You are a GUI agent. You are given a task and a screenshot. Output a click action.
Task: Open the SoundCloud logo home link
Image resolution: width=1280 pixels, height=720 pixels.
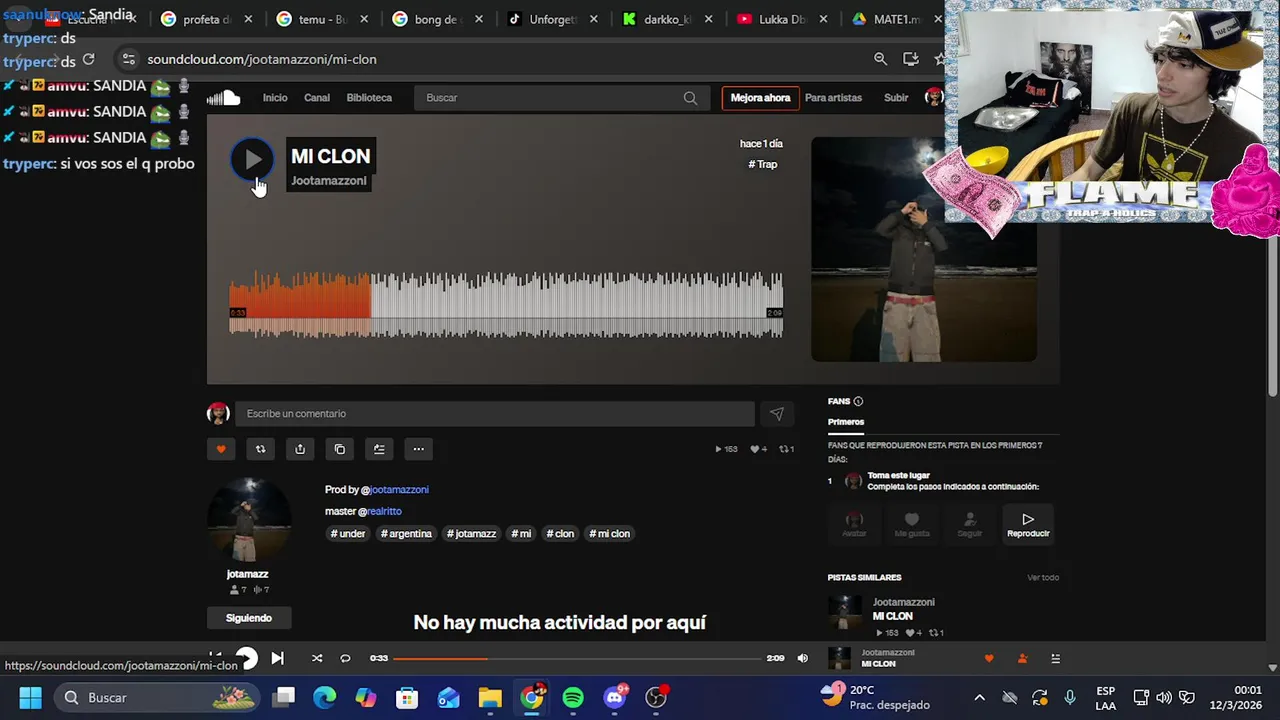(224, 98)
